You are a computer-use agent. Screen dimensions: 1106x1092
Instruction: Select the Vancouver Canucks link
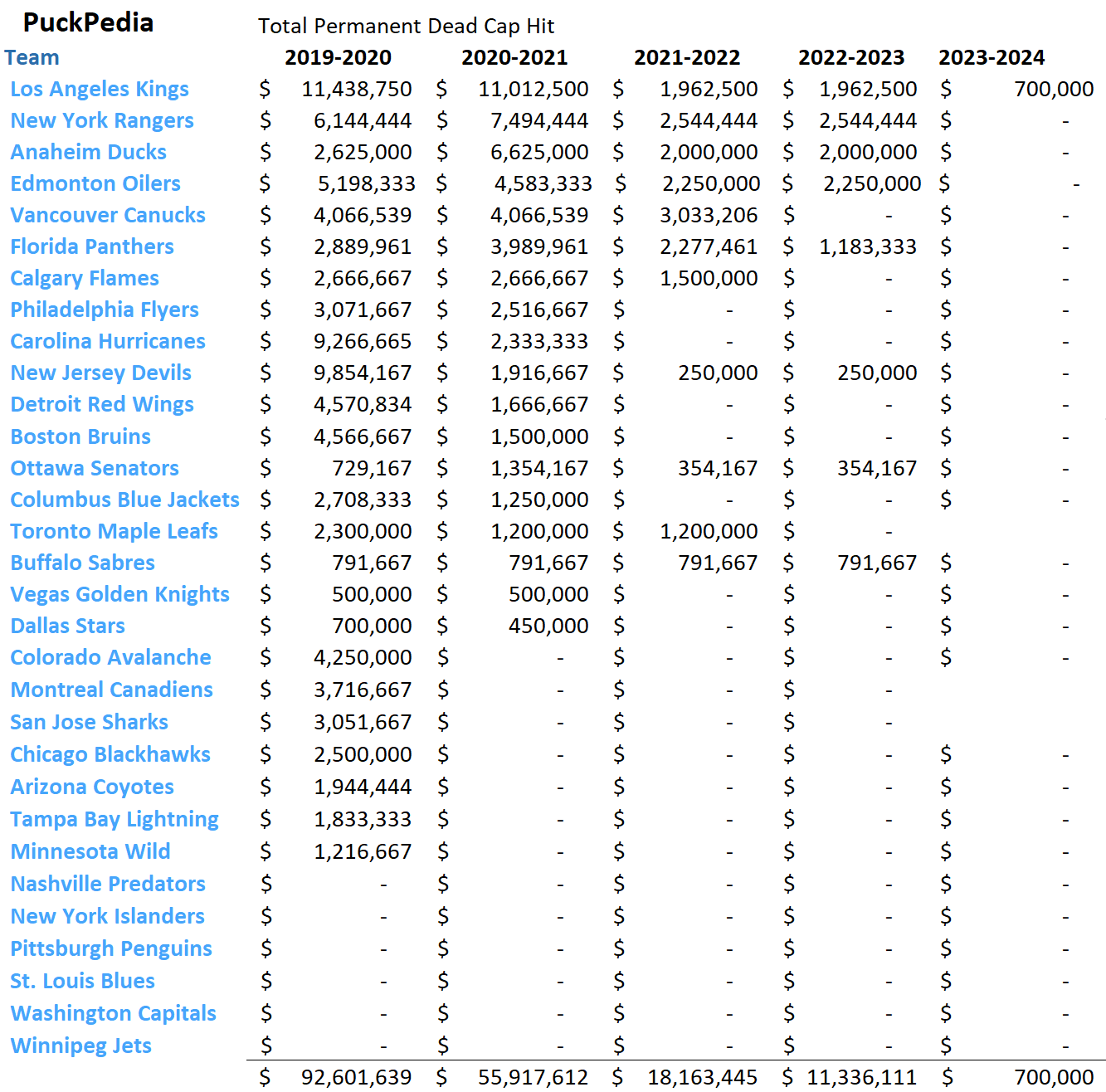click(108, 215)
